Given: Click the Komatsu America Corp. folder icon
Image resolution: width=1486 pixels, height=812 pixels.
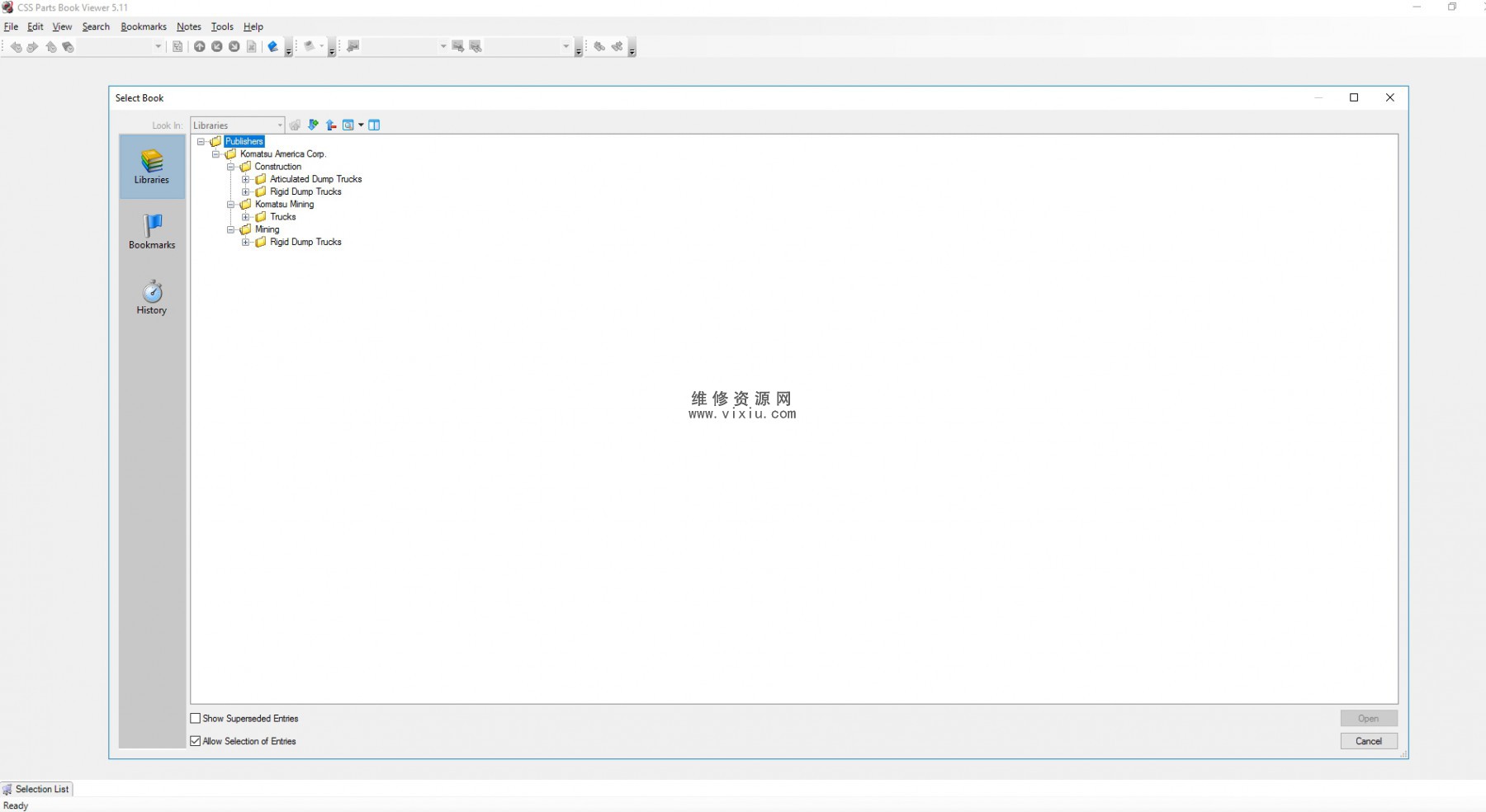Looking at the screenshot, I should coord(230,153).
